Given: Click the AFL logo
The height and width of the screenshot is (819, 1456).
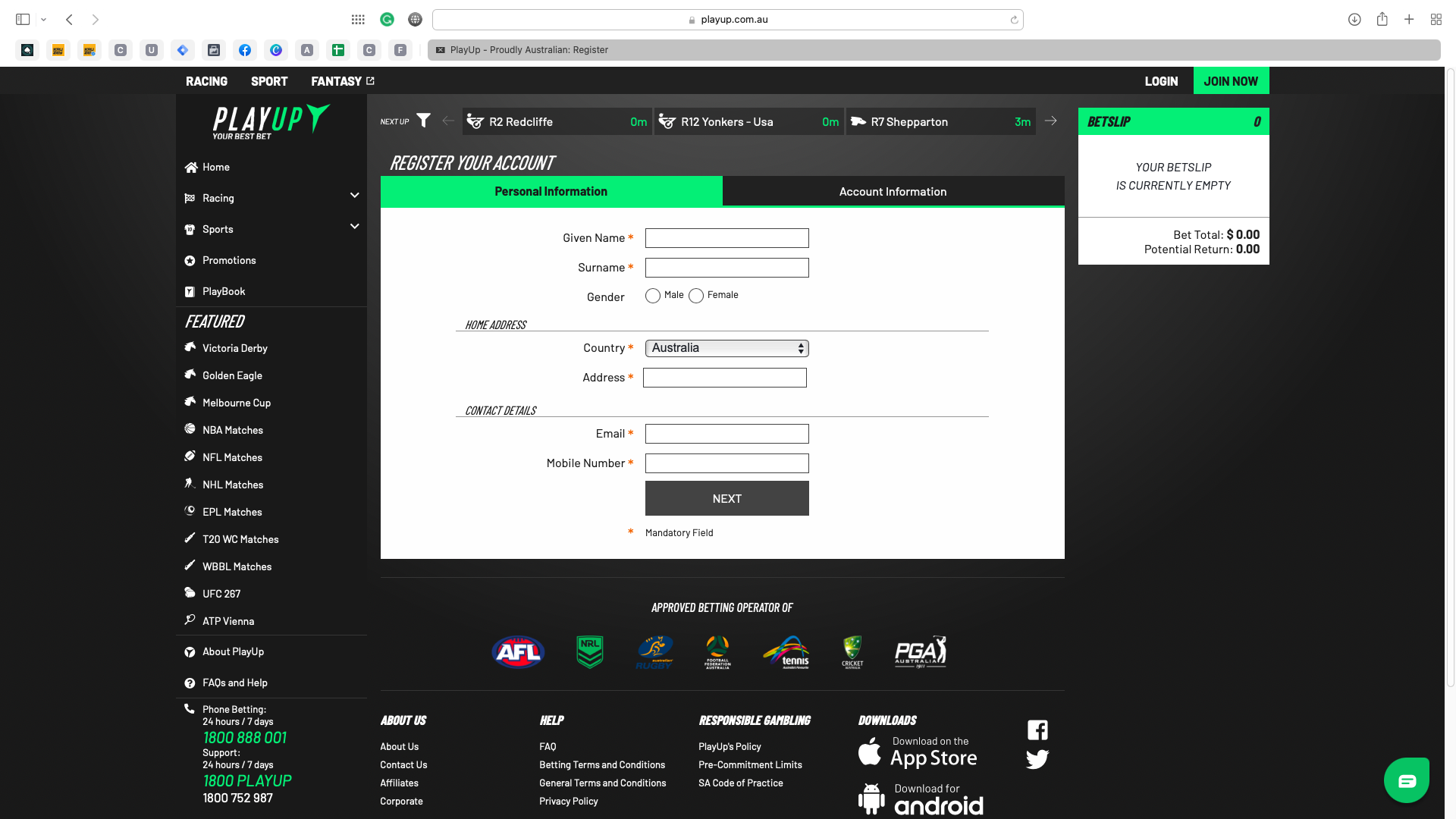Looking at the screenshot, I should point(519,652).
